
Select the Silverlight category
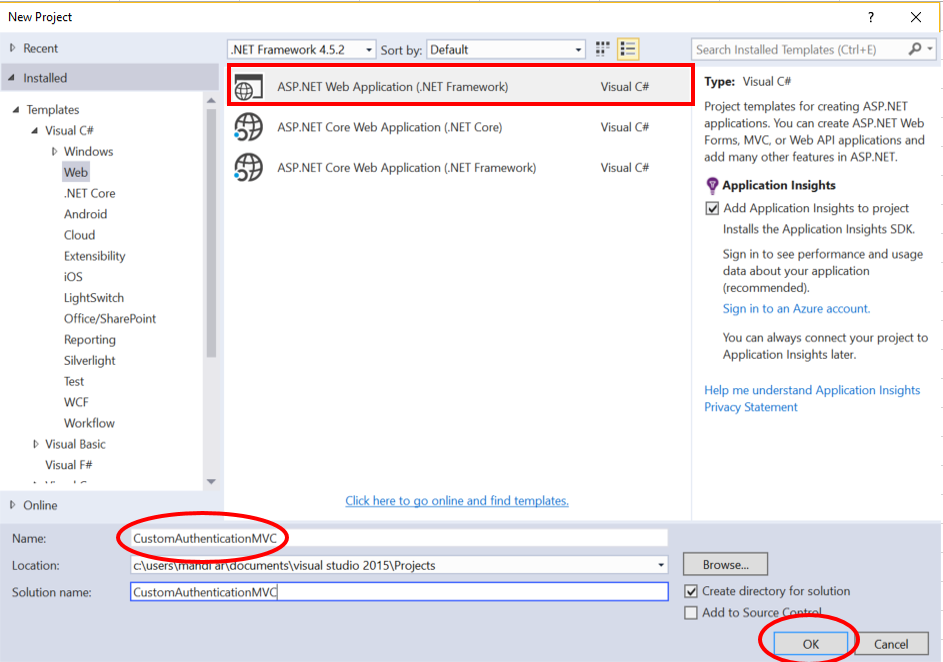pyautogui.click(x=90, y=361)
